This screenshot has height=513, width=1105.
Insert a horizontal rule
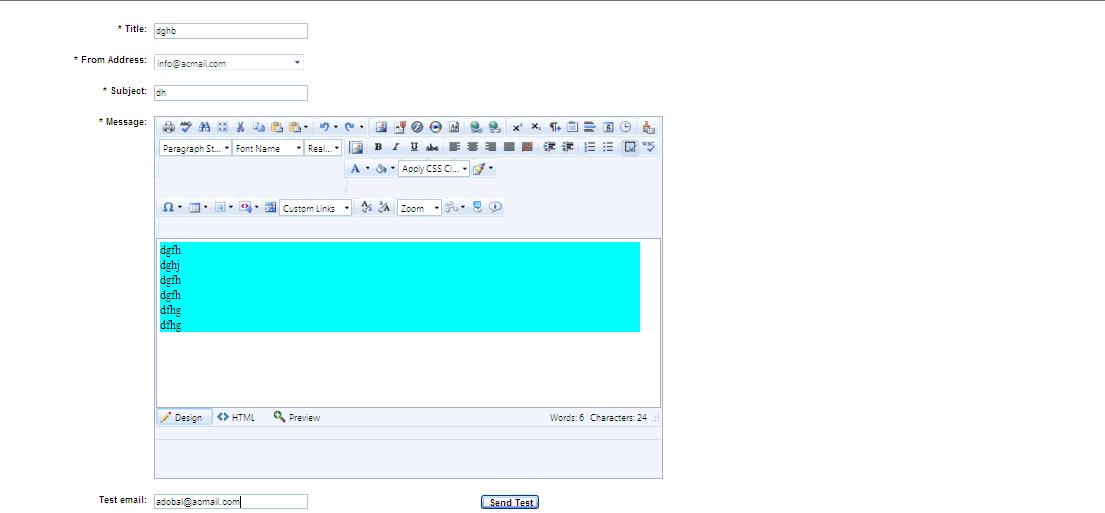coord(590,128)
